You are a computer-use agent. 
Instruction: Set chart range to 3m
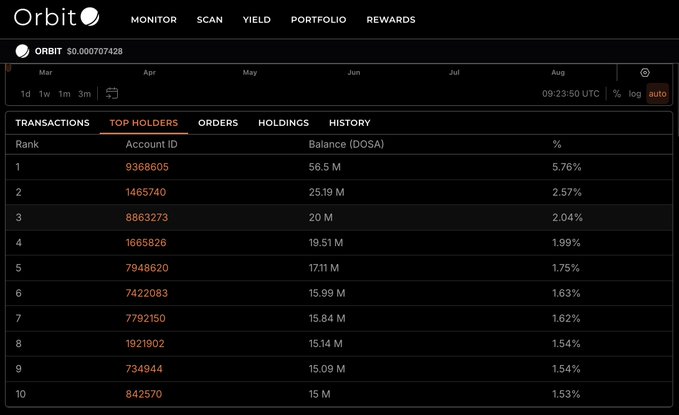[x=84, y=94]
